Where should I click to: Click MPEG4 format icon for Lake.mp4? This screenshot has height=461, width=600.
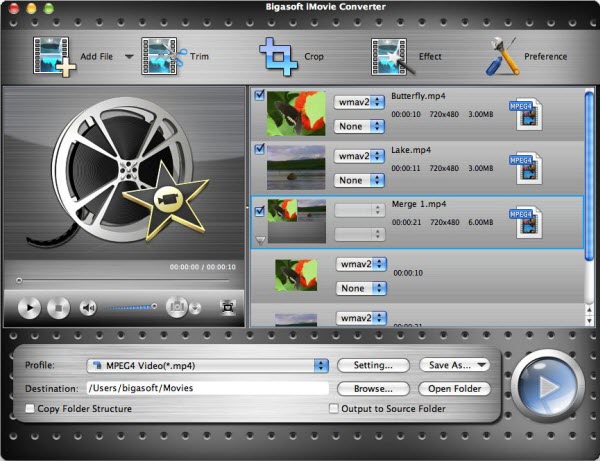click(526, 168)
